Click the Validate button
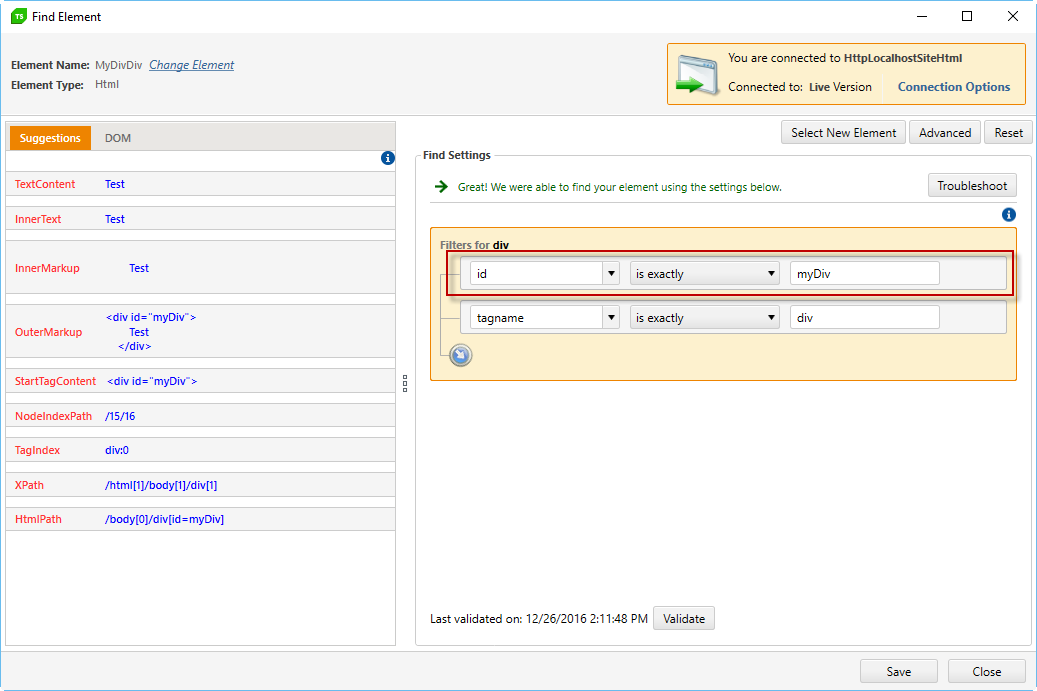 (x=684, y=618)
